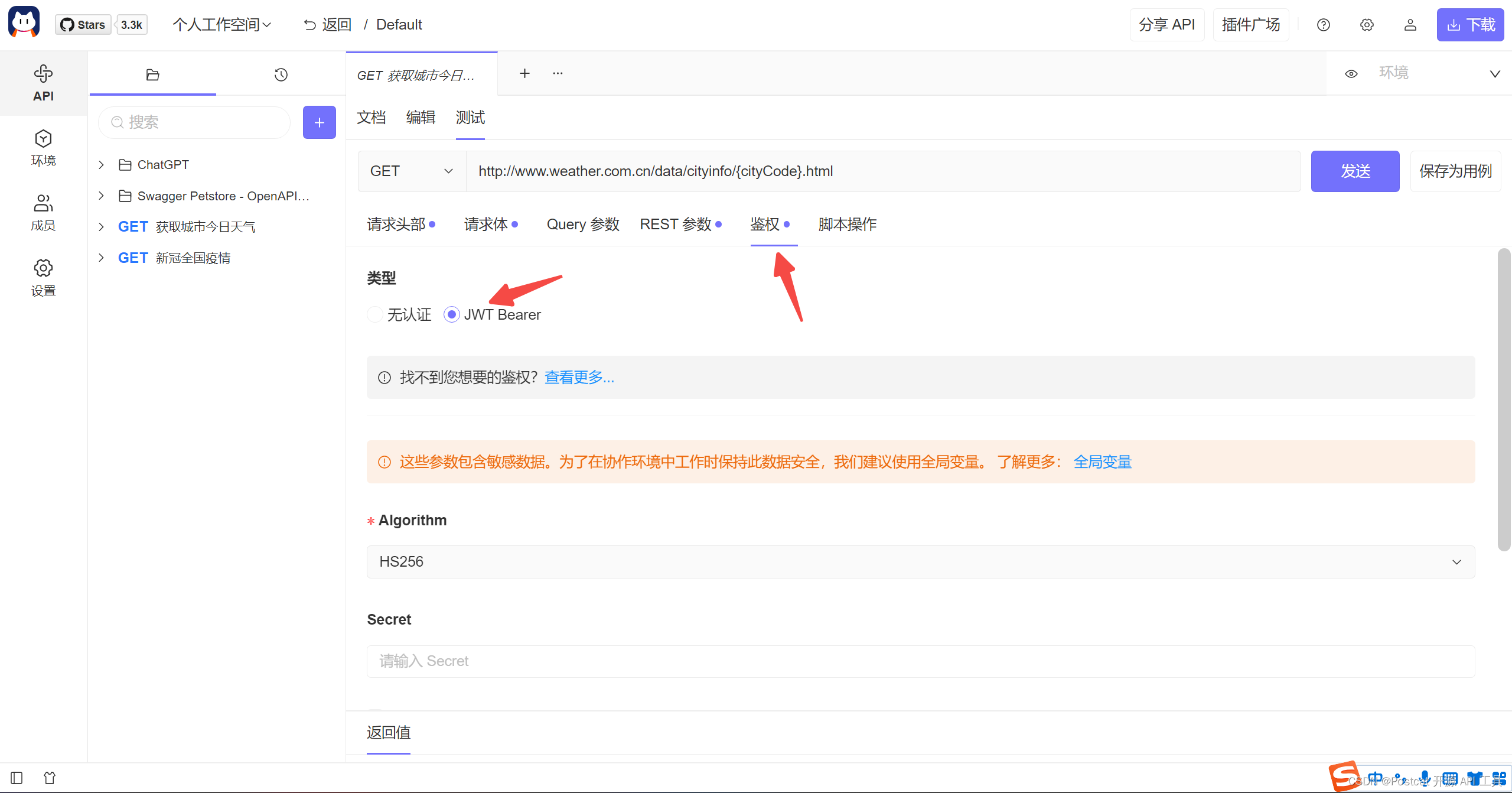Viewport: 1512px width, 793px height.
Task: Focus the Secret input field
Action: [921, 661]
